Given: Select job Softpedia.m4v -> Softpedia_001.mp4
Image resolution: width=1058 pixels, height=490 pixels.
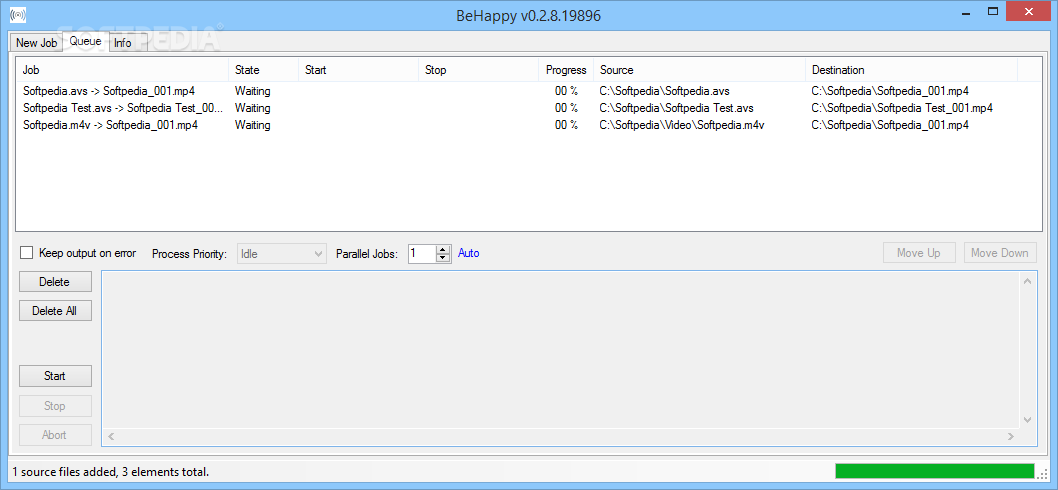Looking at the screenshot, I should 110,124.
